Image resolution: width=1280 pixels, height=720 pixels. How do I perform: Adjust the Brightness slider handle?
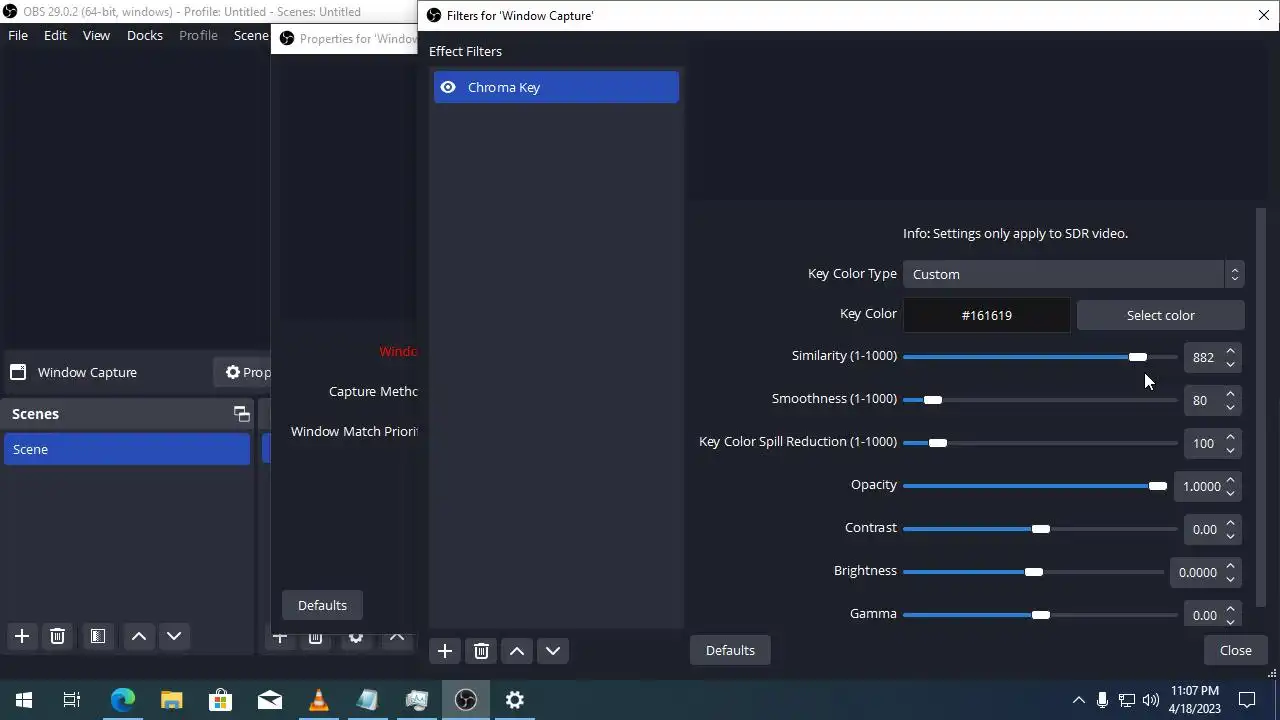pos(1033,572)
